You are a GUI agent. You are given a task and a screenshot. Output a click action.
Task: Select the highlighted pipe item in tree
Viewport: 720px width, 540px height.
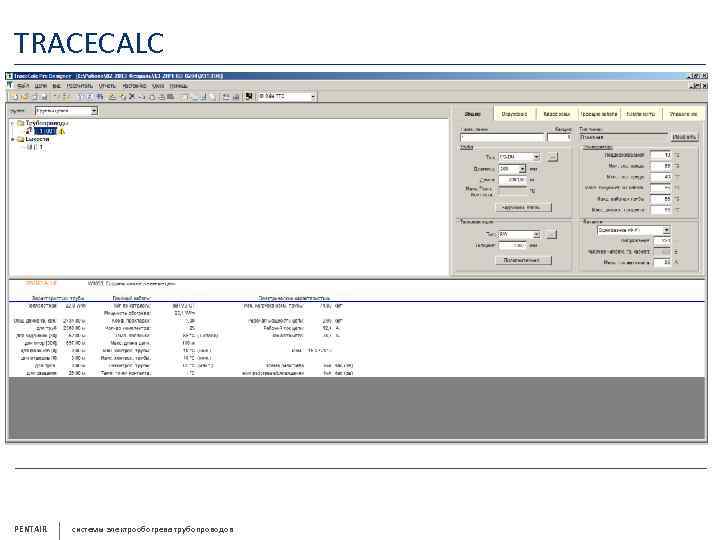(46, 131)
